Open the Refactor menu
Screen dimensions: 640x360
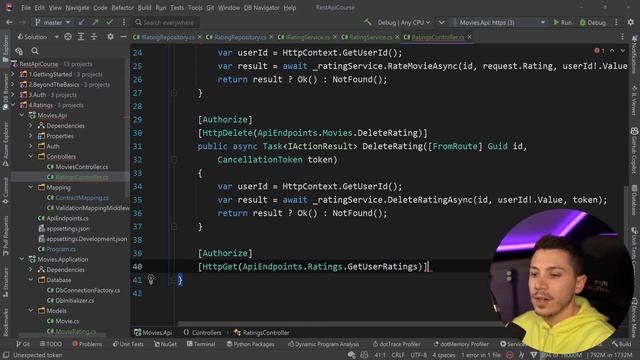[122, 8]
